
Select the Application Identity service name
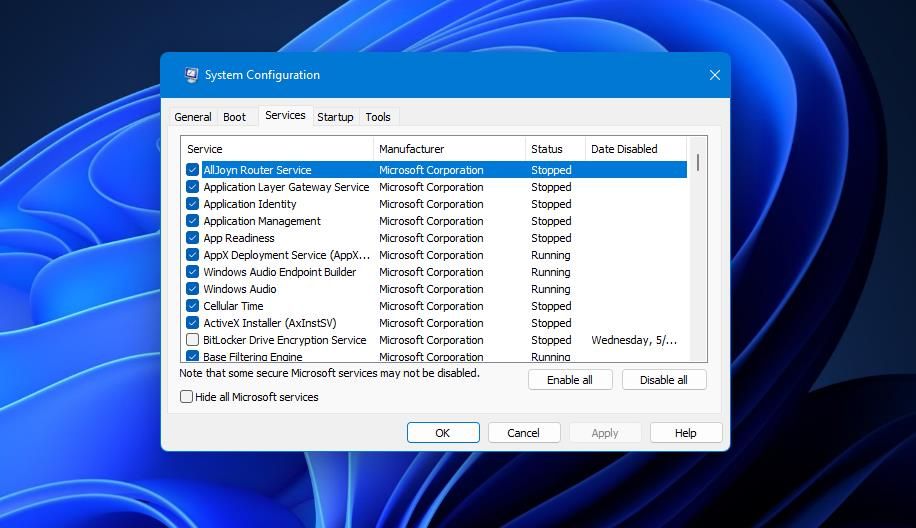[x=249, y=204]
